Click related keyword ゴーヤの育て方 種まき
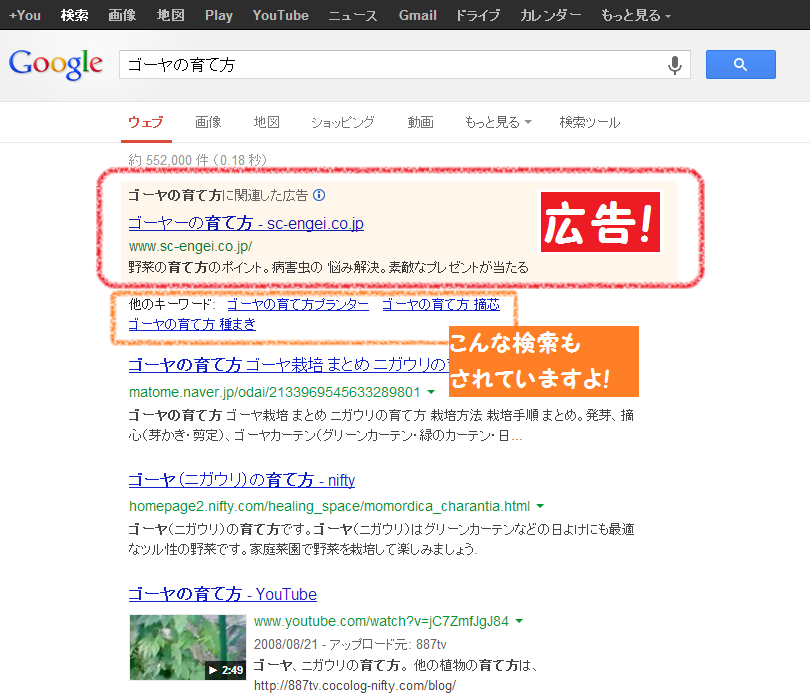This screenshot has width=810, height=696. tap(192, 324)
